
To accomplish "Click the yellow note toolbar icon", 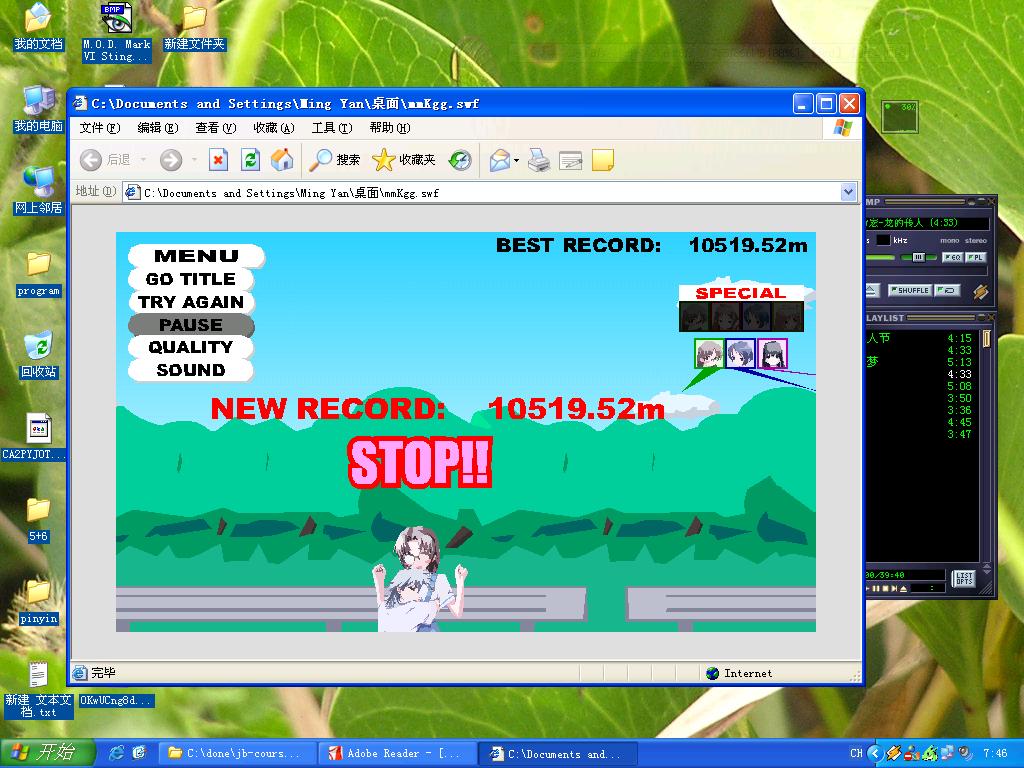I will coord(603,159).
